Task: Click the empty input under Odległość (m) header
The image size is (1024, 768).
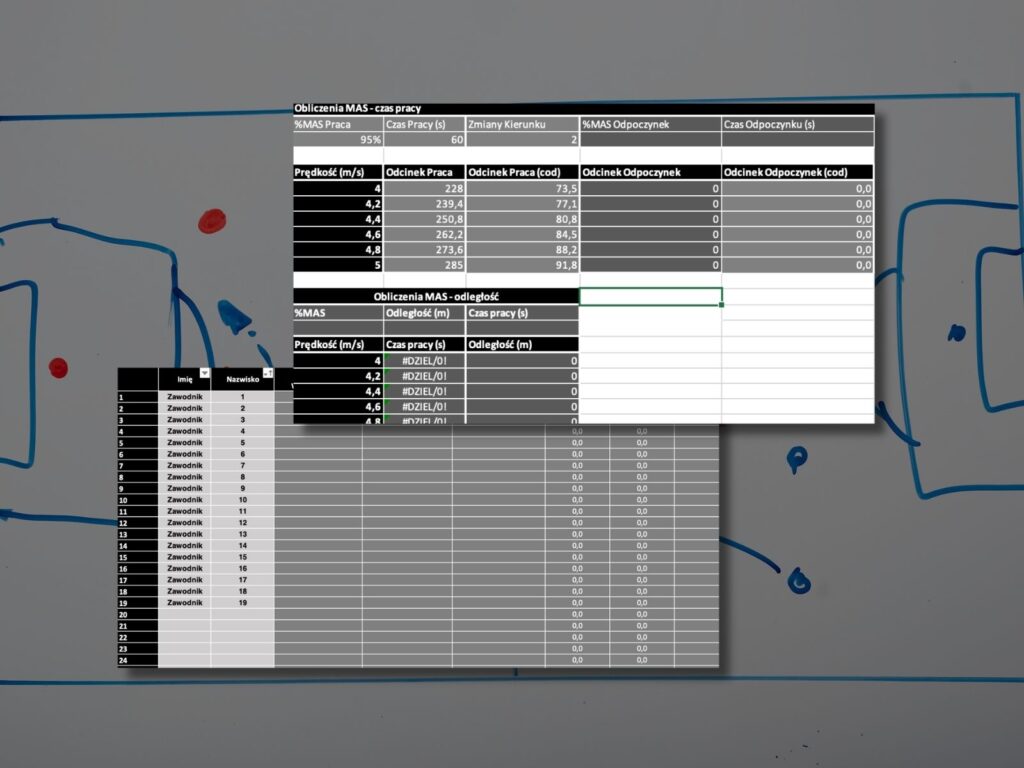Action: (x=424, y=327)
